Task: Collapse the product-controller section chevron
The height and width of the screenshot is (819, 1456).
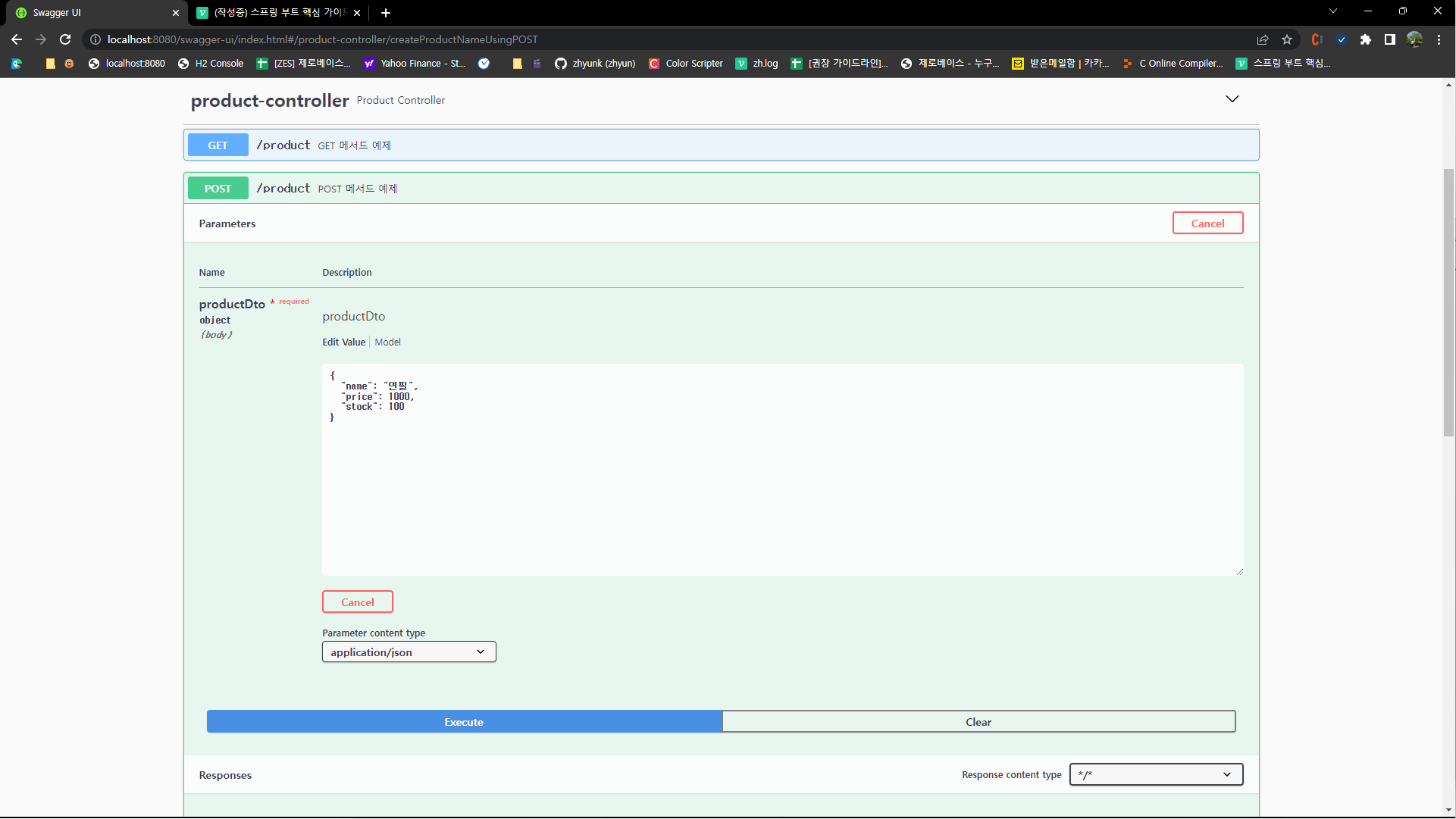Action: [1232, 99]
